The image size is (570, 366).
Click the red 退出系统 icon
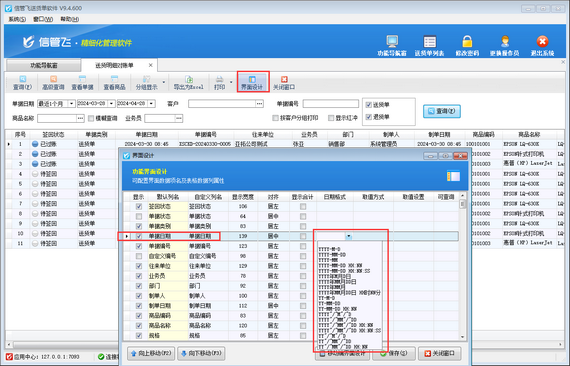point(542,41)
